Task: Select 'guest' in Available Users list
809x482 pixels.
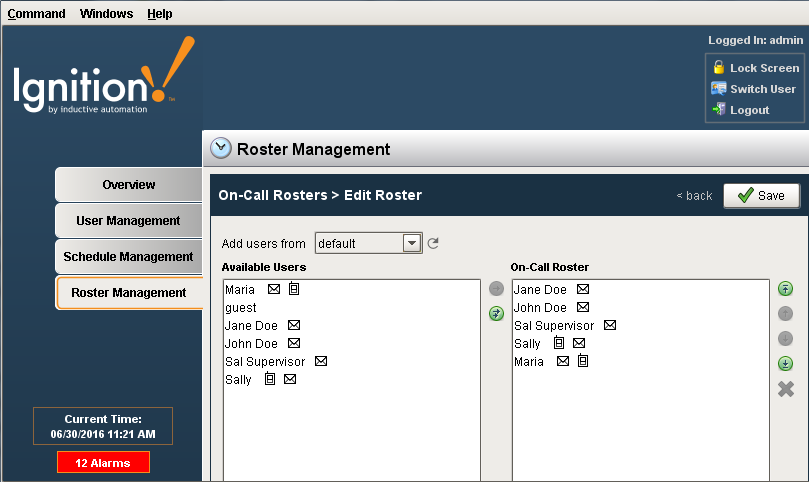Action: 240,308
